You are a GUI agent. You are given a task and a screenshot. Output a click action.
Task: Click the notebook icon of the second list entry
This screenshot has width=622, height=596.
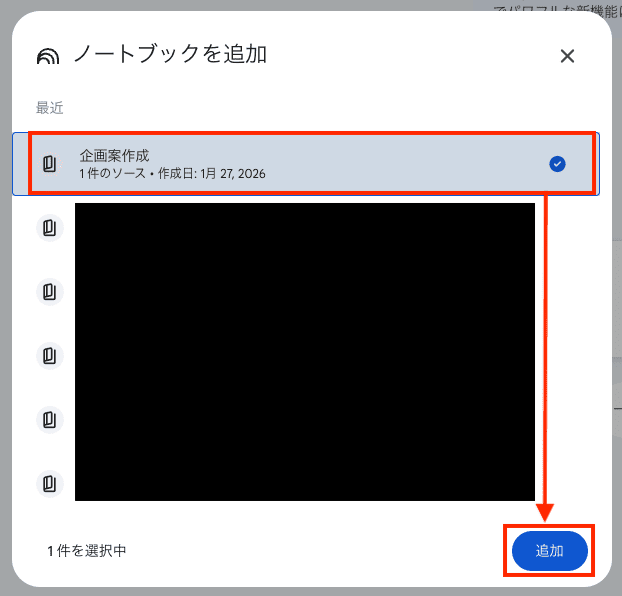pos(50,228)
